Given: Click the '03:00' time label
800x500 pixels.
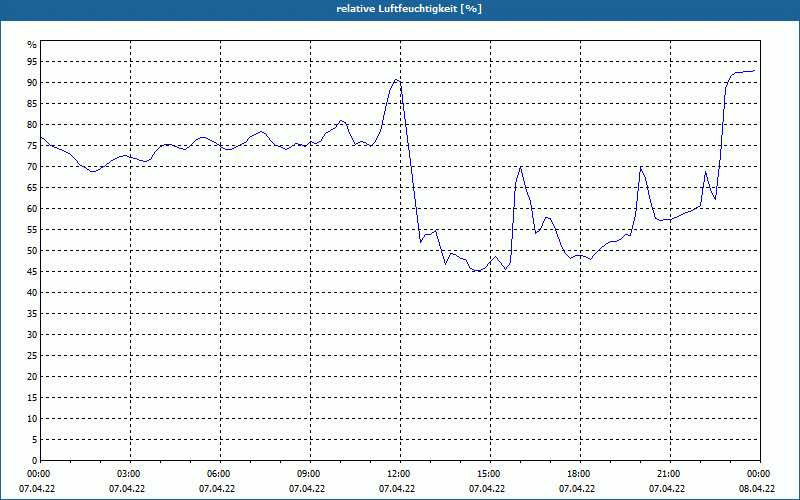Looking at the screenshot, I should [131, 474].
